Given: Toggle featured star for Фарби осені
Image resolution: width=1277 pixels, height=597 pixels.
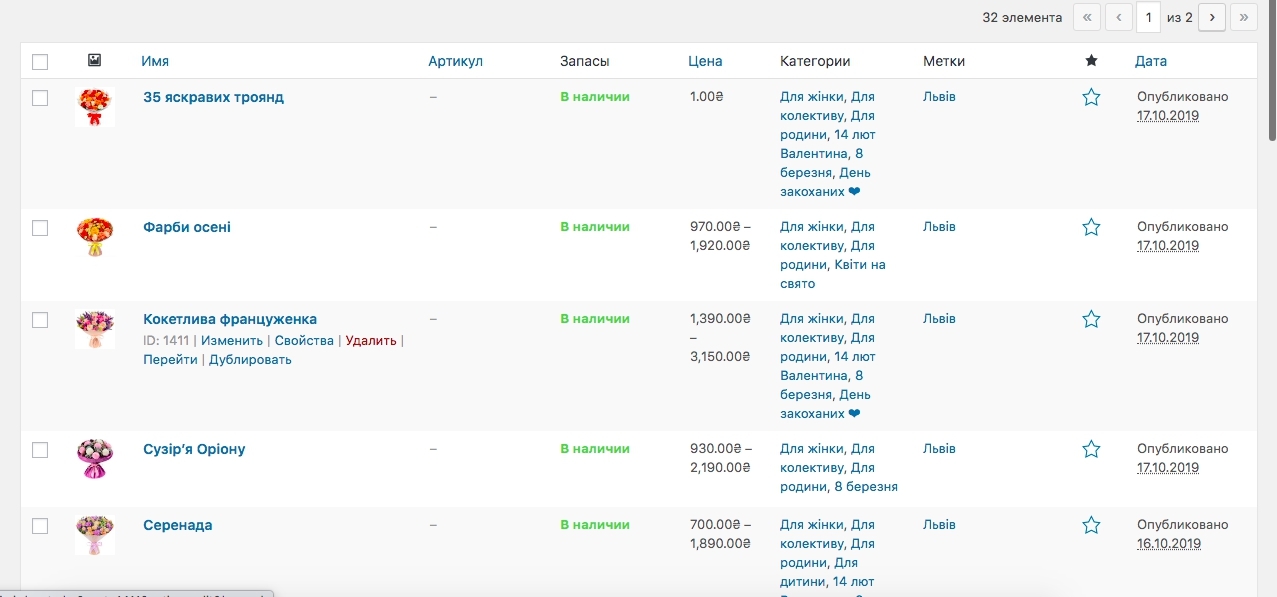Looking at the screenshot, I should click(1091, 227).
